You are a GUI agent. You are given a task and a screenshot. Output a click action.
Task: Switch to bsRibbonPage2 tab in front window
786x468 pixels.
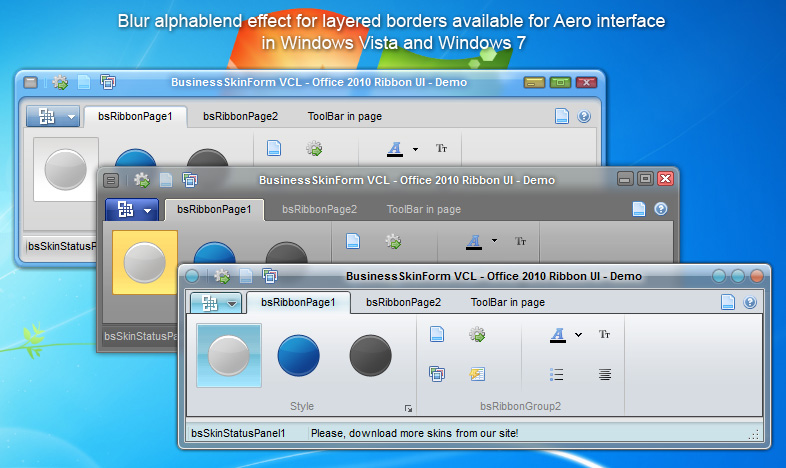click(x=403, y=302)
